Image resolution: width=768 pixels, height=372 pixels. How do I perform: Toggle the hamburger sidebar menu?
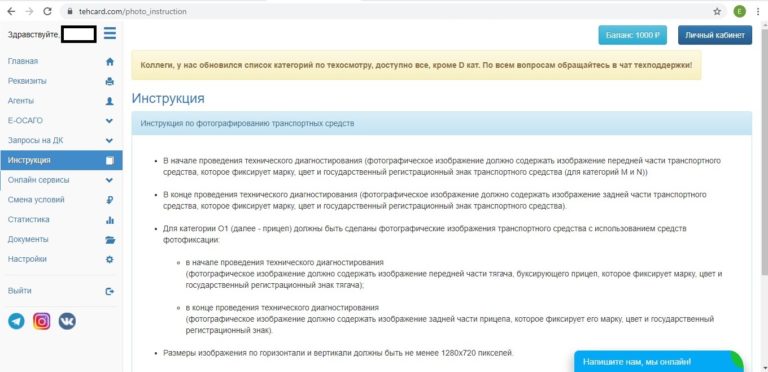click(110, 33)
